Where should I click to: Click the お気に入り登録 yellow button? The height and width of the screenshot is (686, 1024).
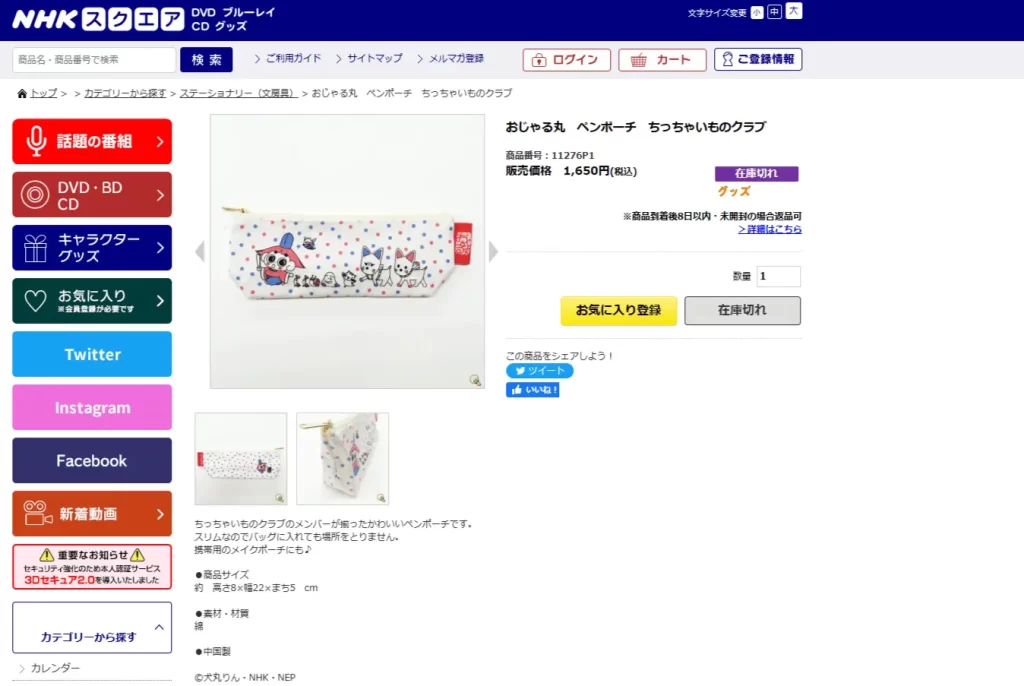(618, 310)
